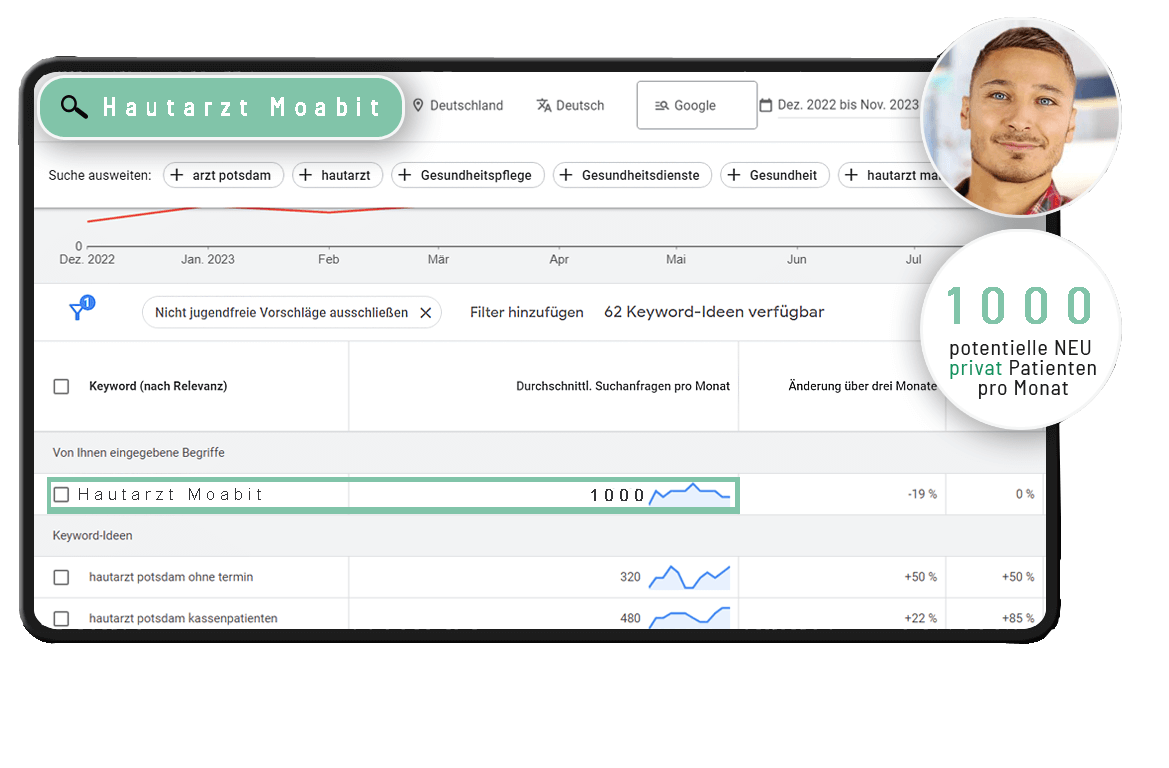
Task: Open the date range 'Dez. 2022 bis Nov. 2023'
Action: pos(847,105)
